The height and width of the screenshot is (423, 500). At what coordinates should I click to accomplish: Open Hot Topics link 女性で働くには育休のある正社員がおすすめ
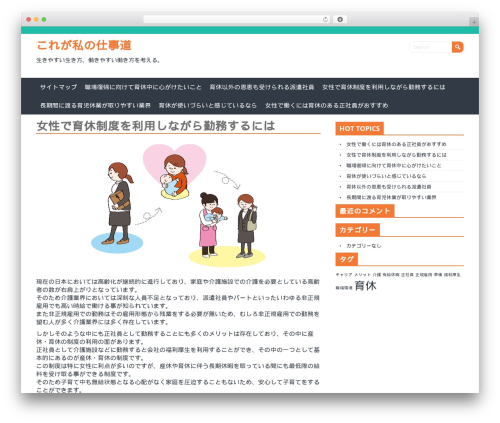[396, 144]
